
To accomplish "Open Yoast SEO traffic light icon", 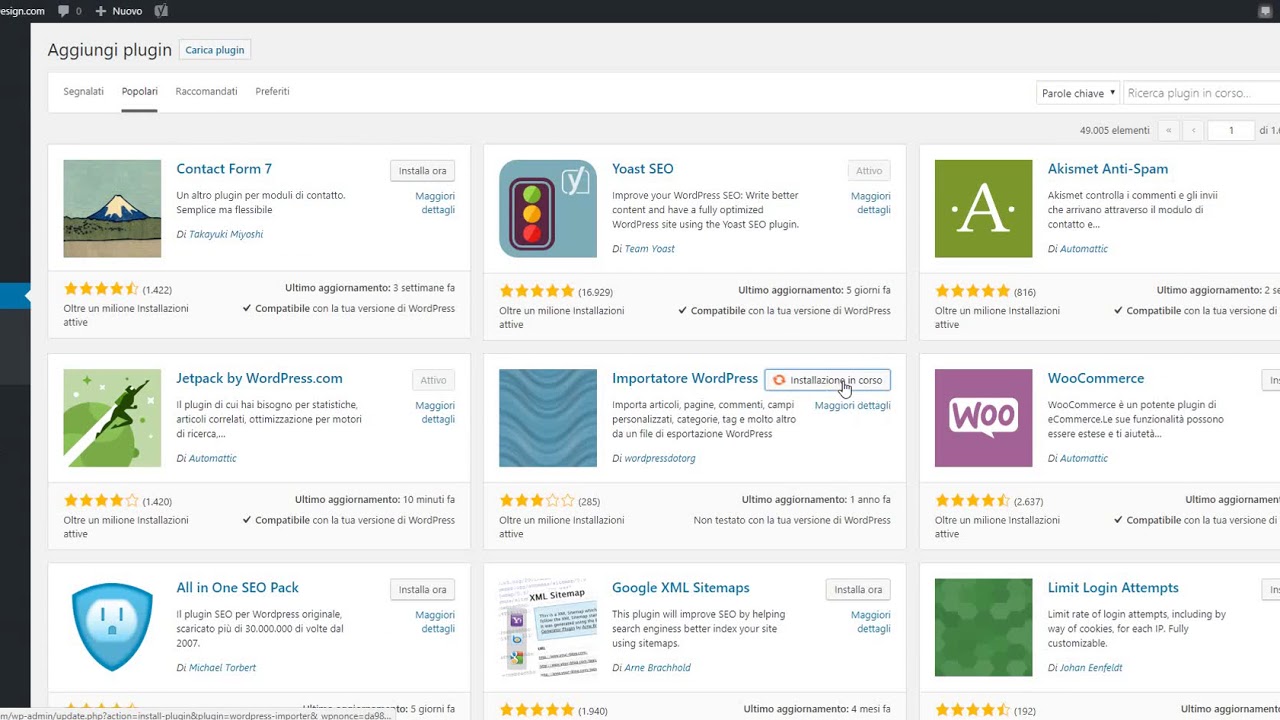I will pyautogui.click(x=548, y=209).
